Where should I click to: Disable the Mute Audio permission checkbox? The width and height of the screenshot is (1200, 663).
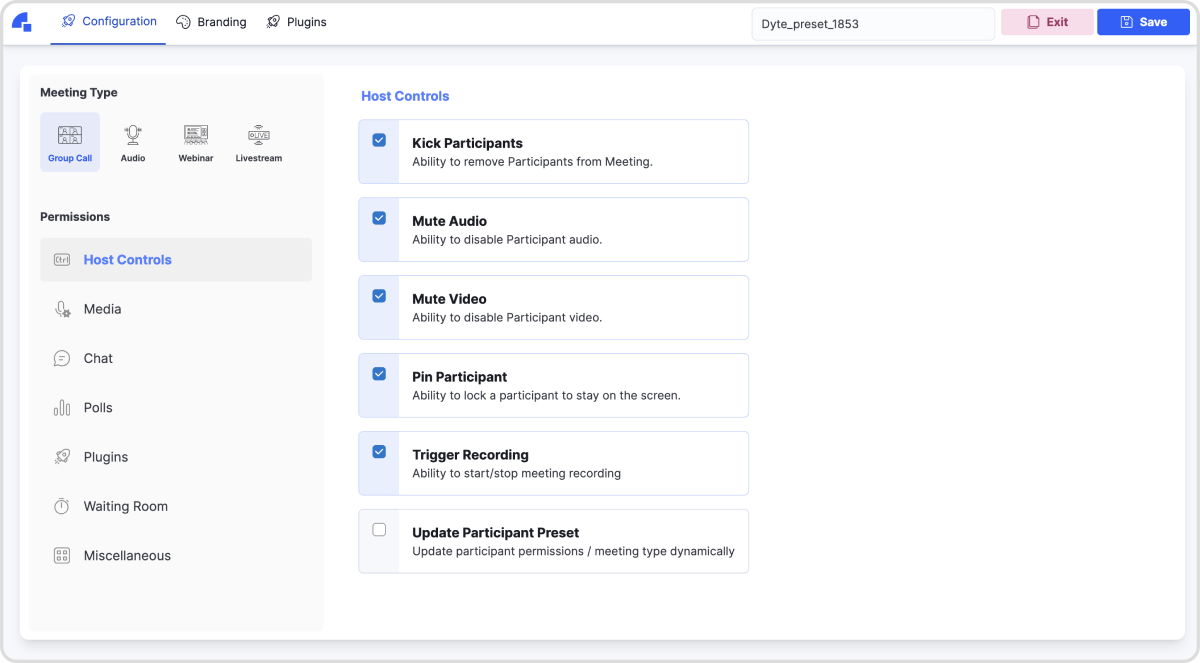point(379,218)
